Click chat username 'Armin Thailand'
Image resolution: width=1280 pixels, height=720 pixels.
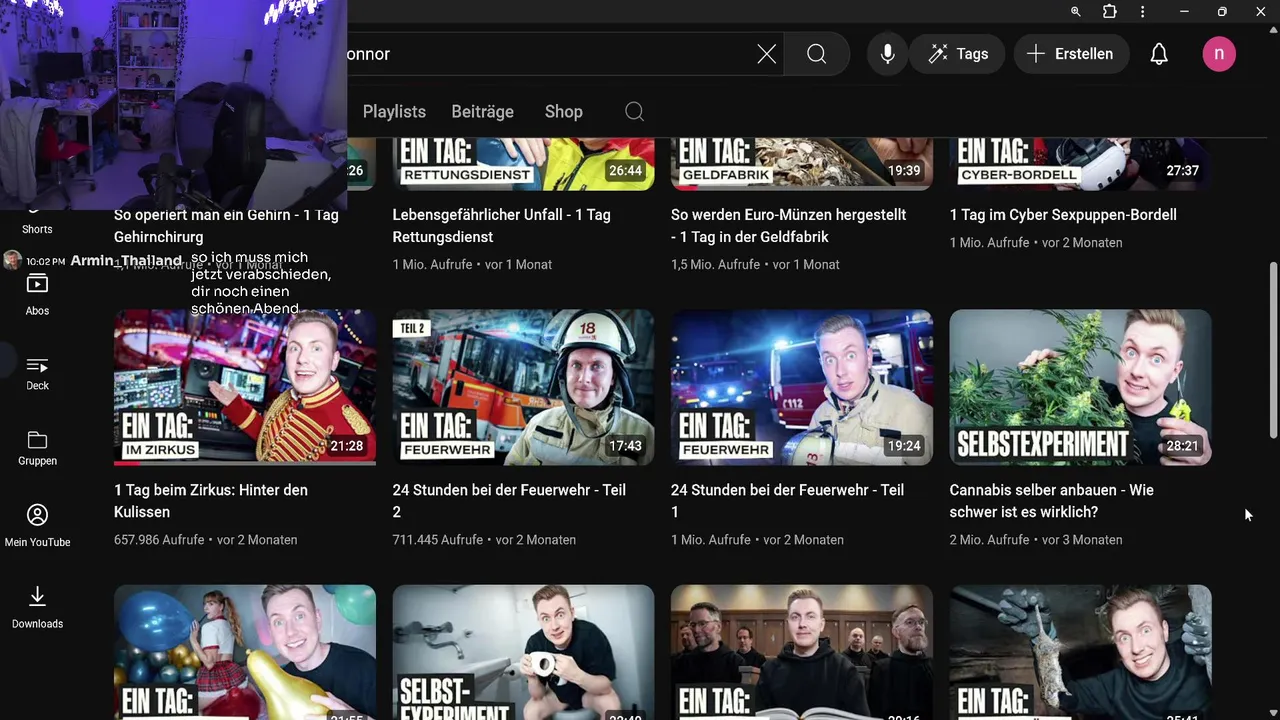click(x=126, y=261)
